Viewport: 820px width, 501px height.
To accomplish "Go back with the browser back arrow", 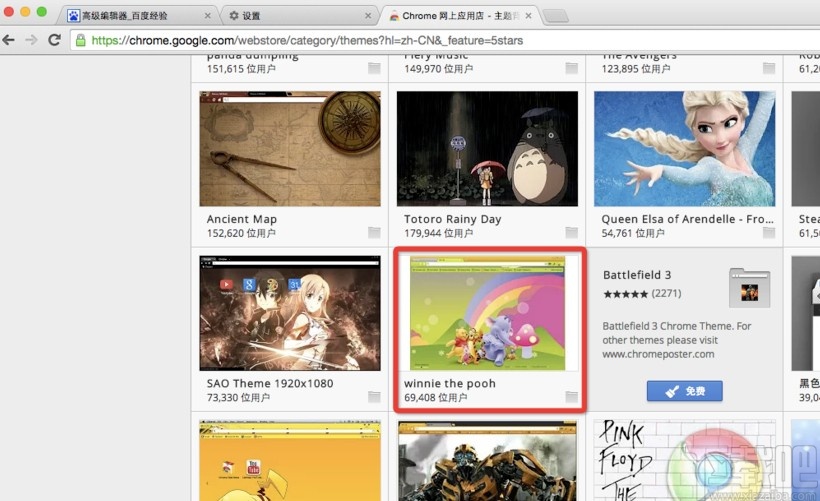I will [8, 40].
